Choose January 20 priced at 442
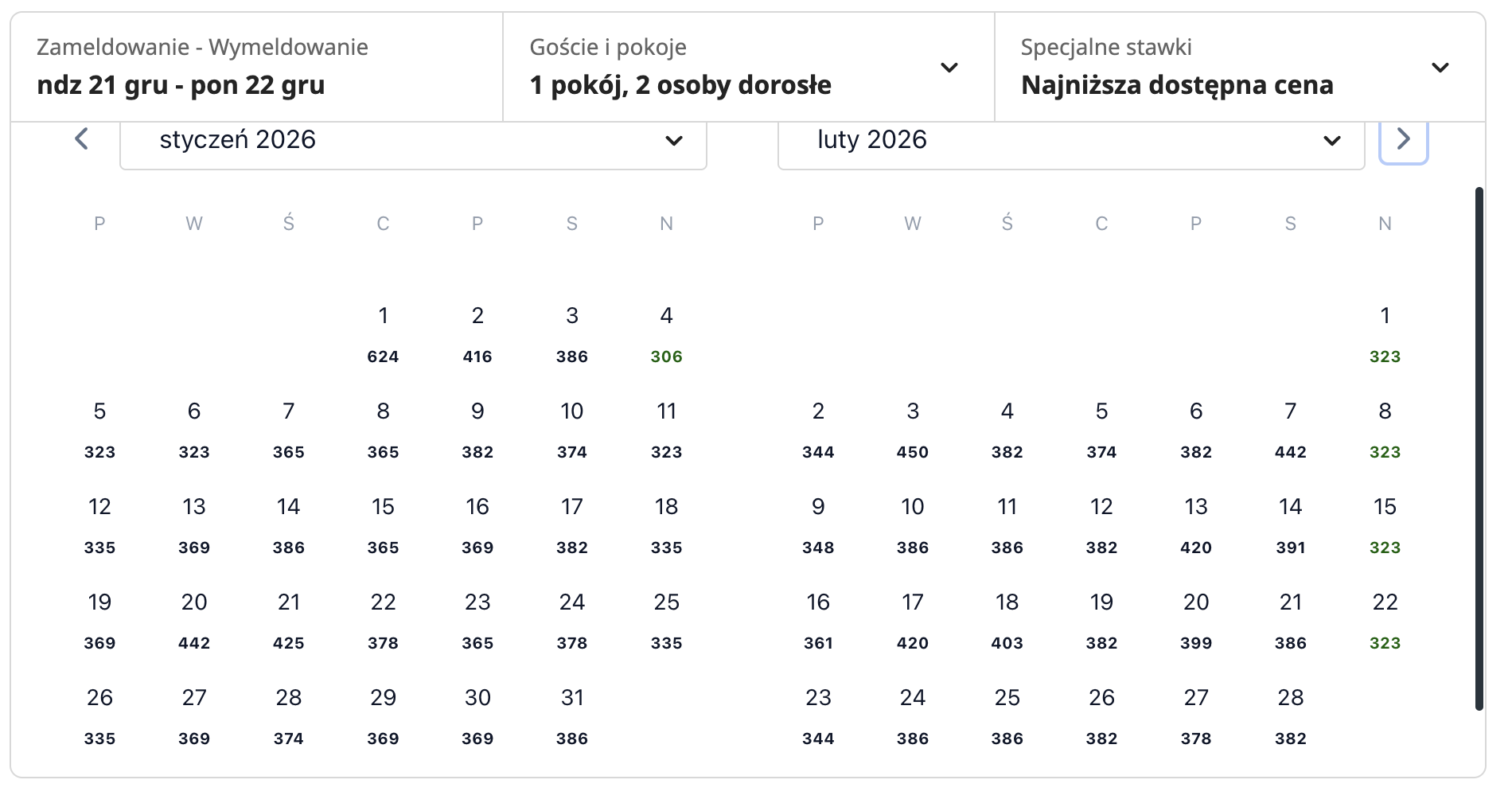 [194, 619]
